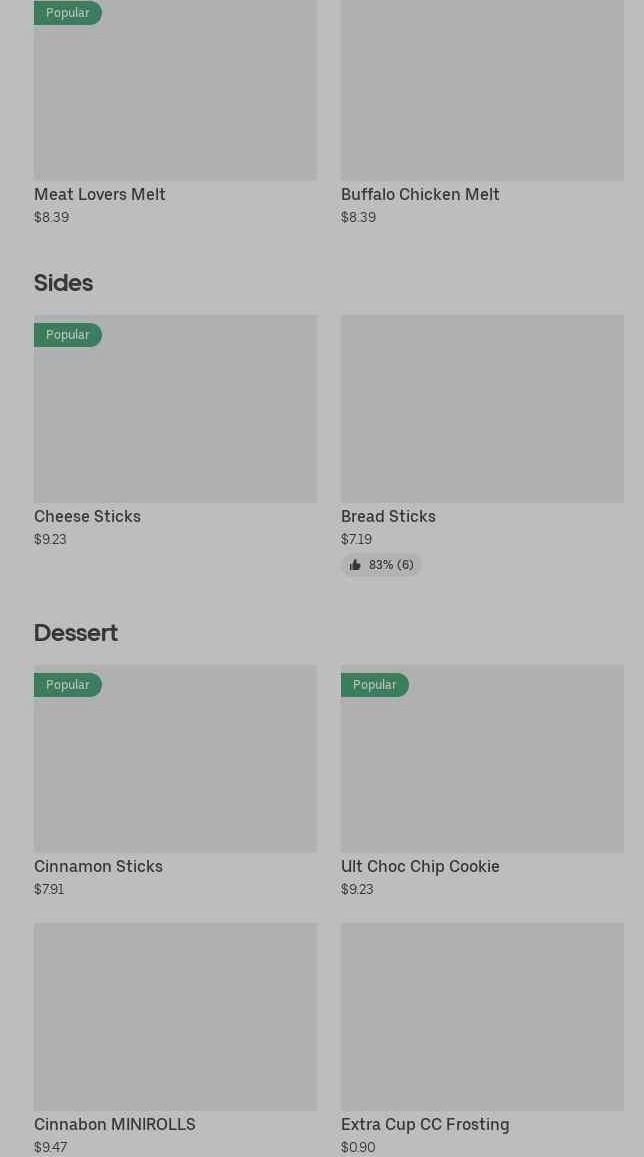
Task: Click the Extra Cup CC Frosting title
Action: pyautogui.click(x=425, y=1124)
